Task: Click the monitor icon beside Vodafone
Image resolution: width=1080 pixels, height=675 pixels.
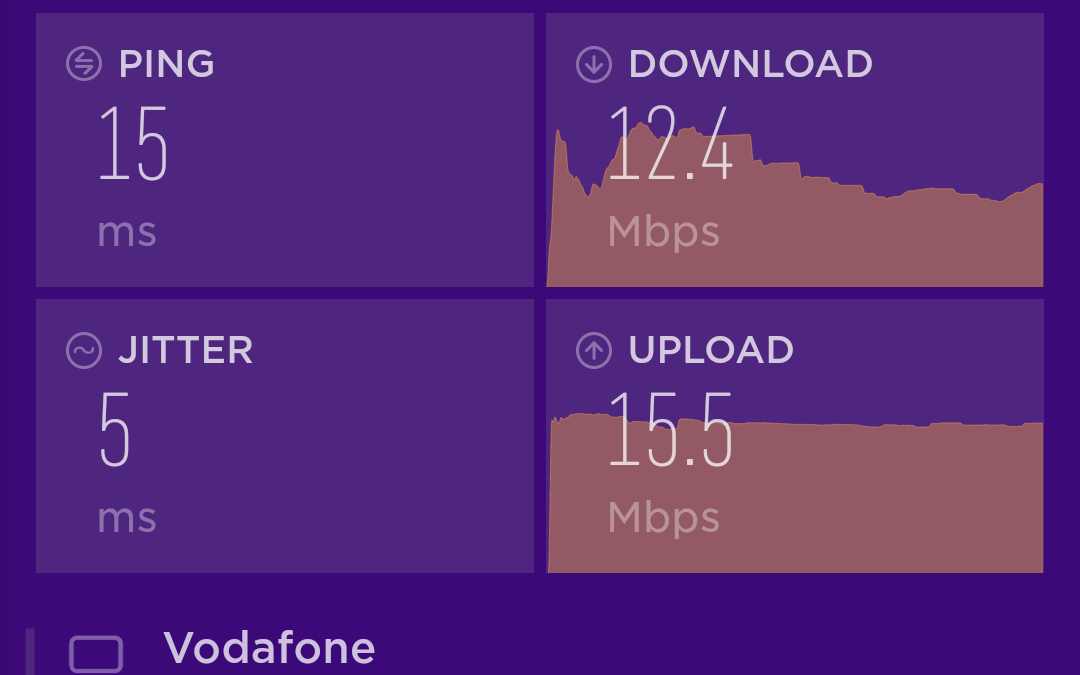Action: pos(96,654)
